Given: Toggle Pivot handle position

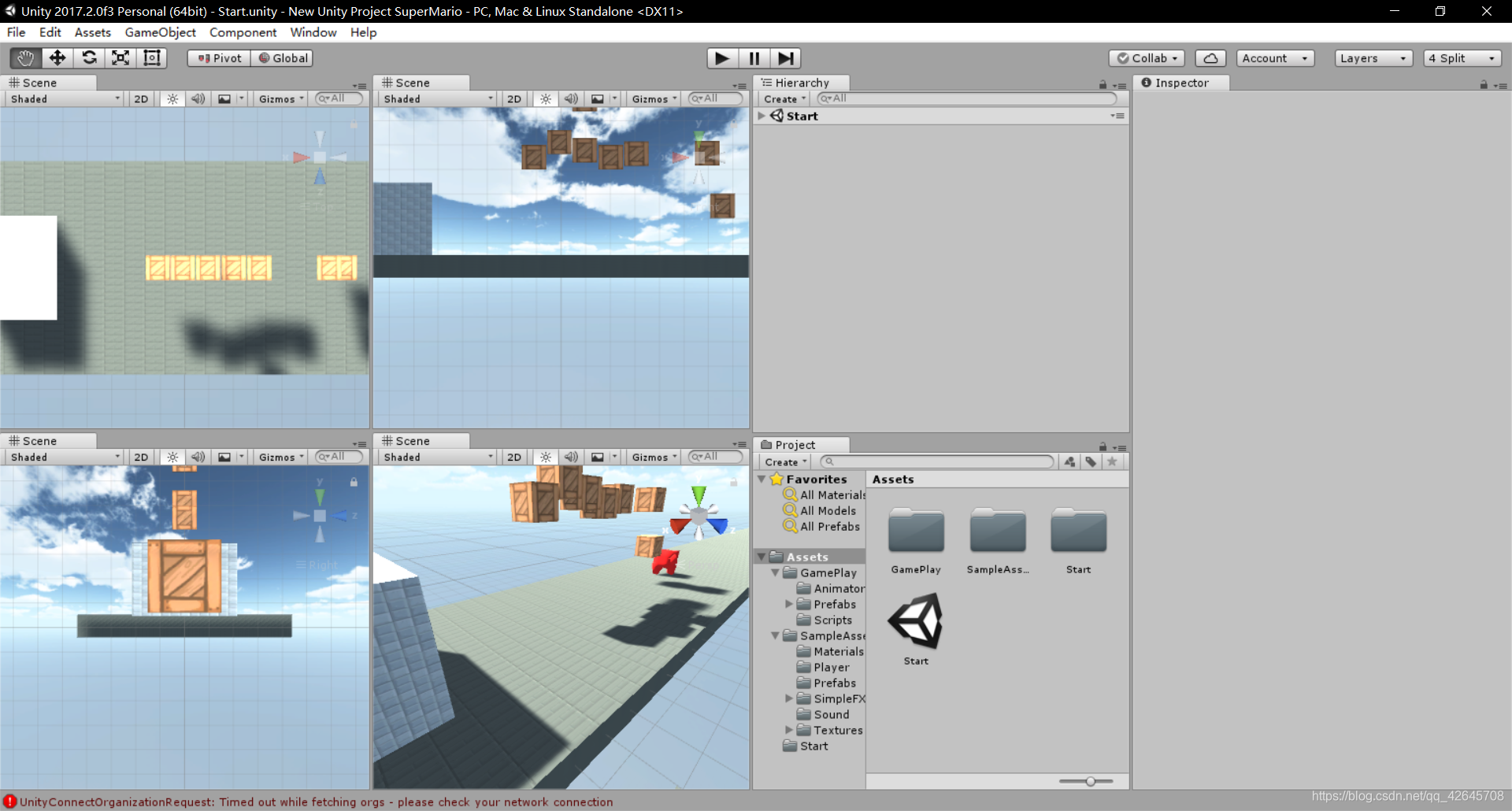Looking at the screenshot, I should pos(219,58).
